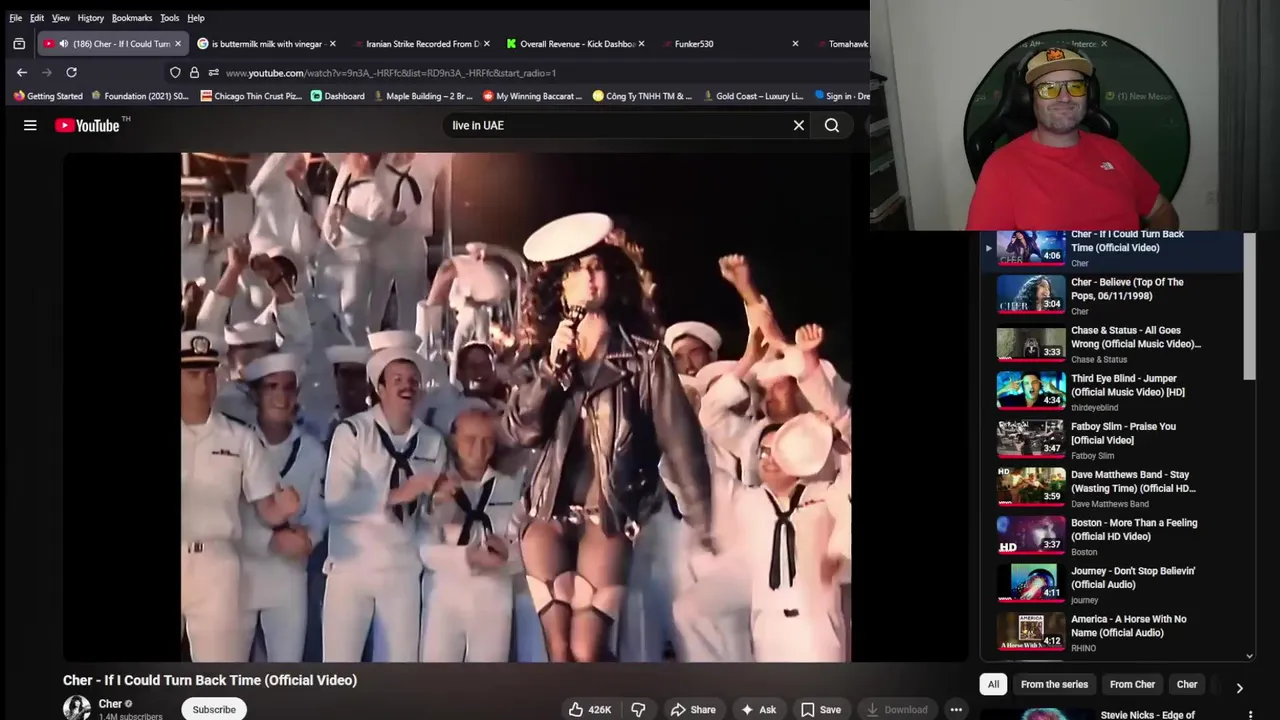Open the Getting Started bookmark

tap(48, 96)
